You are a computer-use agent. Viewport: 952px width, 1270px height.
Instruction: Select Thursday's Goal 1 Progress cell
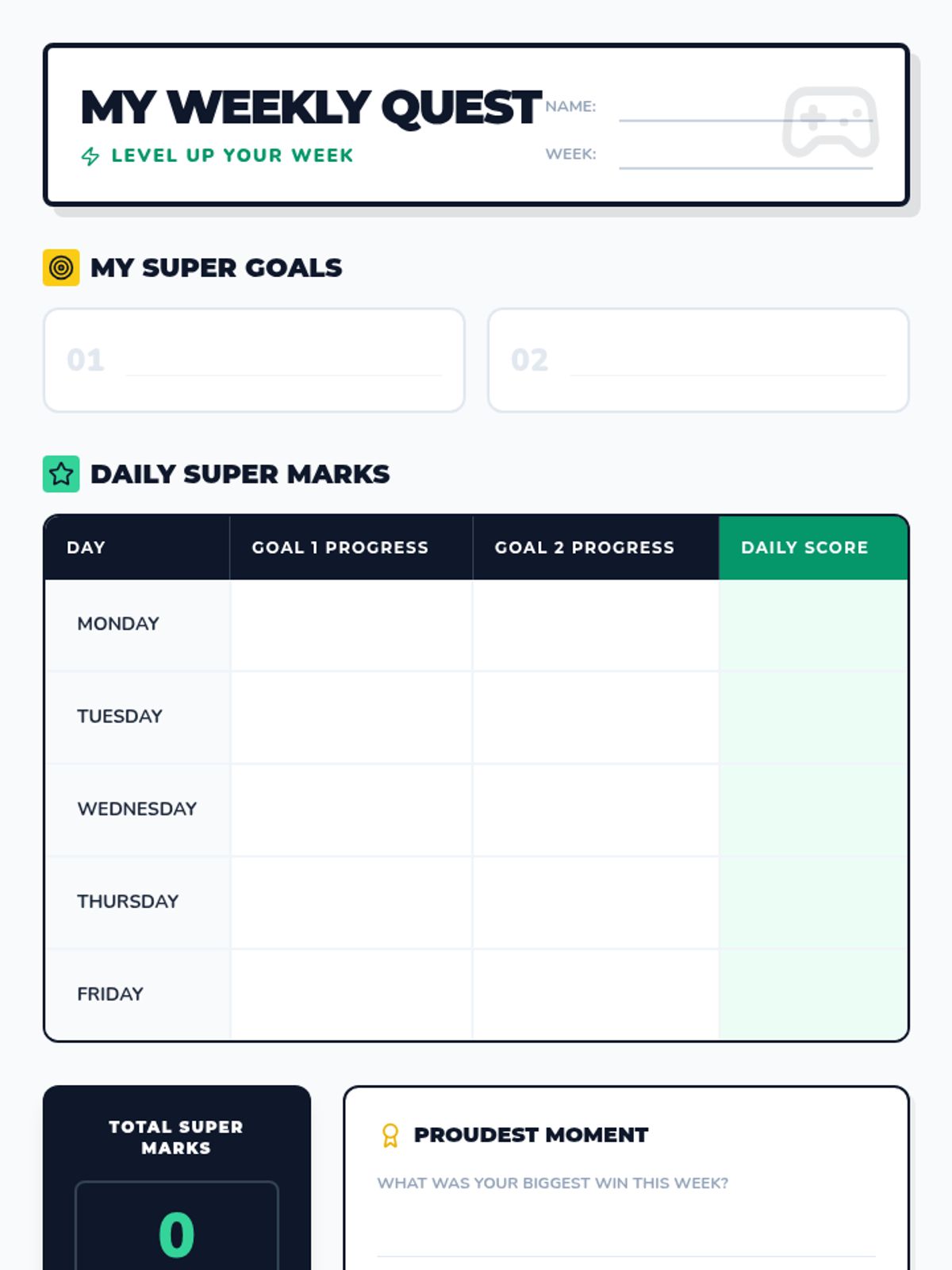351,902
